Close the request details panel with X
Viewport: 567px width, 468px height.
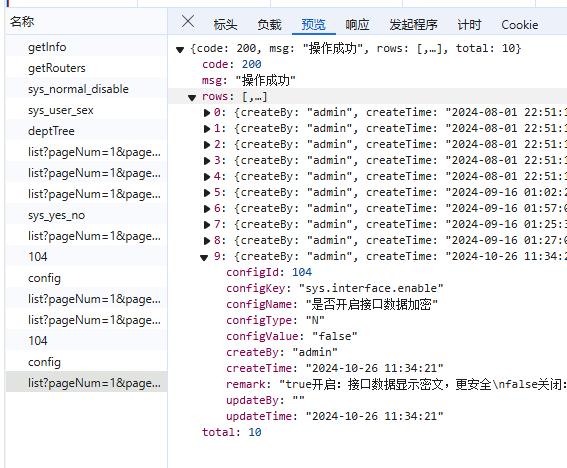[188, 22]
